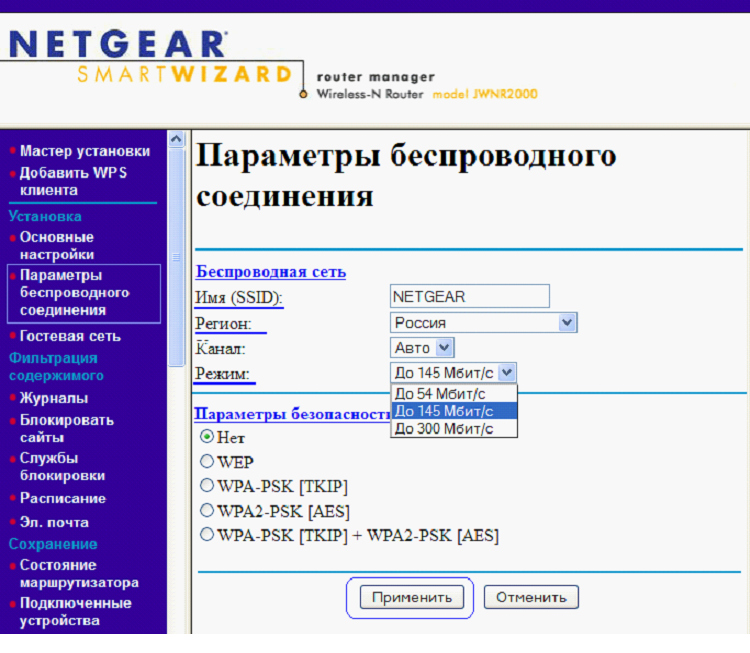View Состояние маршрутизатора
The height and width of the screenshot is (653, 750).
click(x=79, y=574)
